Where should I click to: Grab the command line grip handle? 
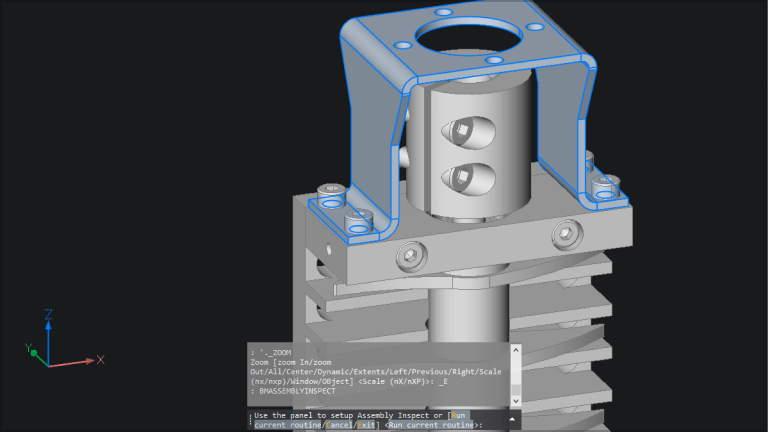(250, 420)
